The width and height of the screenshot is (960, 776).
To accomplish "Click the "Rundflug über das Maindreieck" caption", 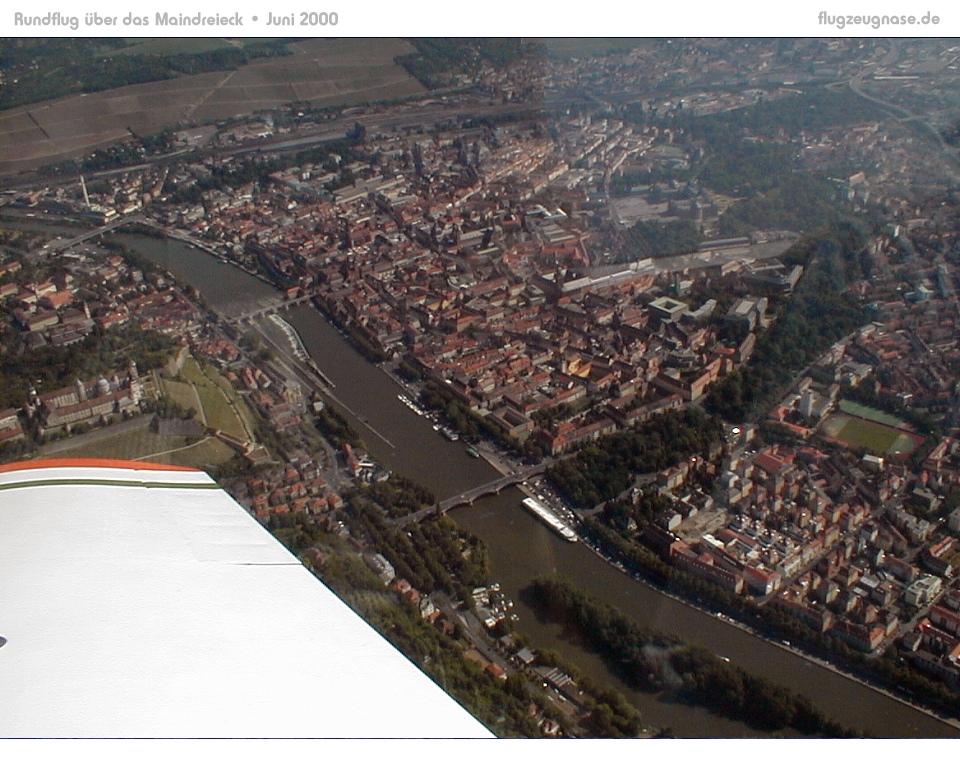I will pos(128,19).
